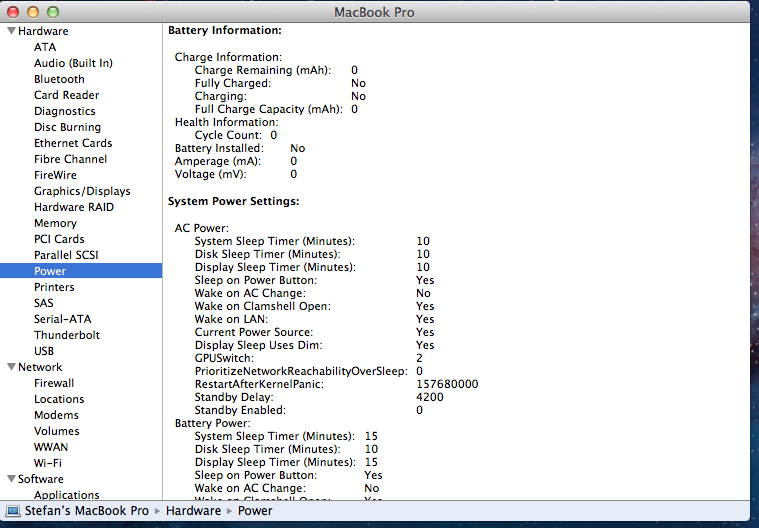Click the PrioritizeNetworkReachabilityOverSleep label
Screen dimensions: 759x528
pyautogui.click(x=301, y=371)
